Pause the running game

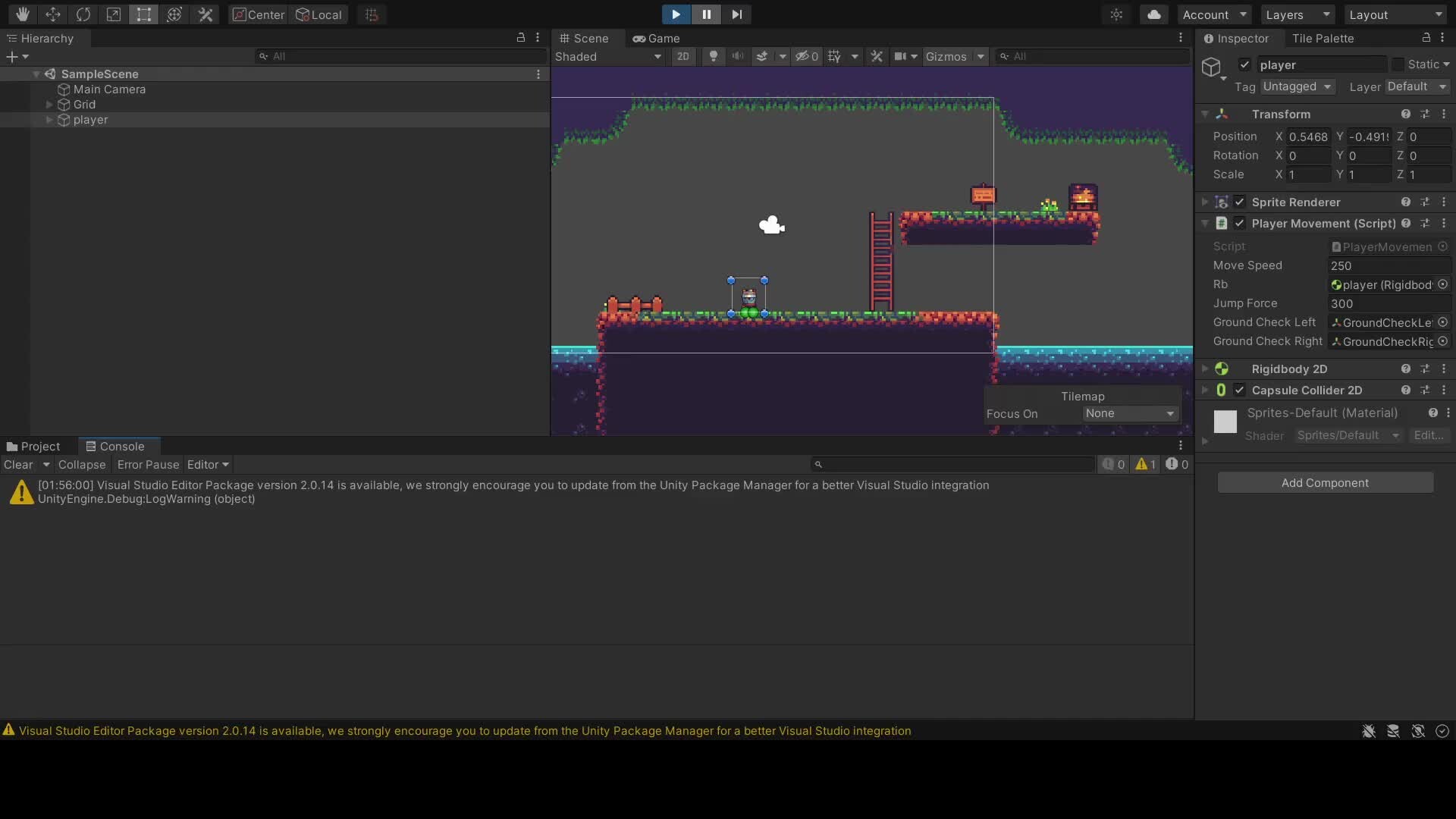(706, 14)
